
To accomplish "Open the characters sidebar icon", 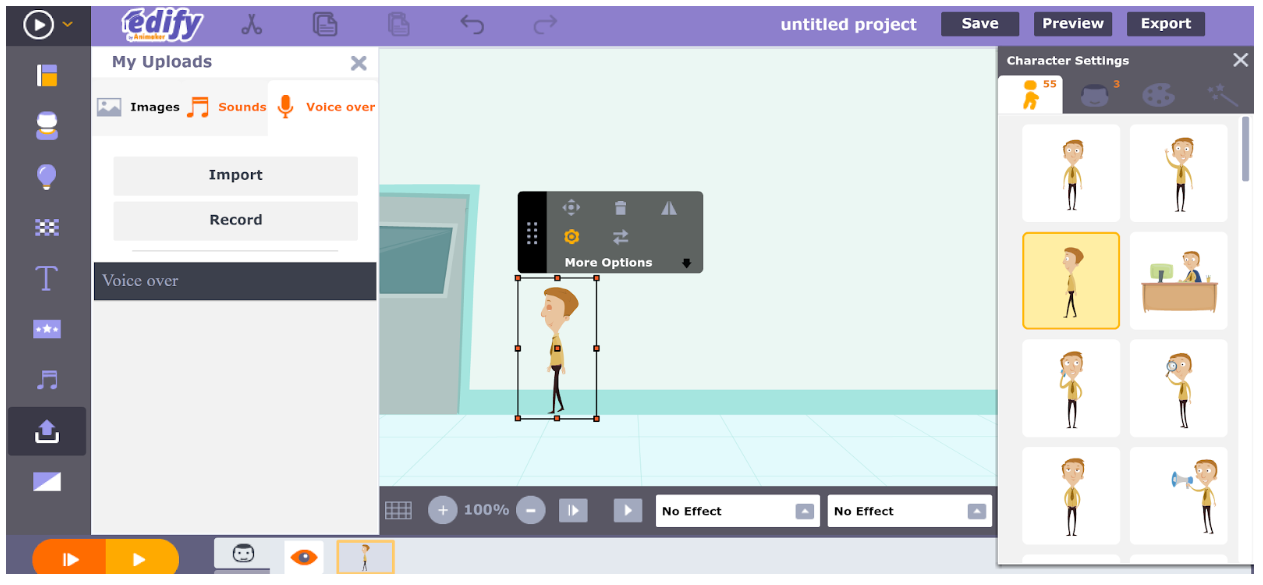I will (x=47, y=126).
